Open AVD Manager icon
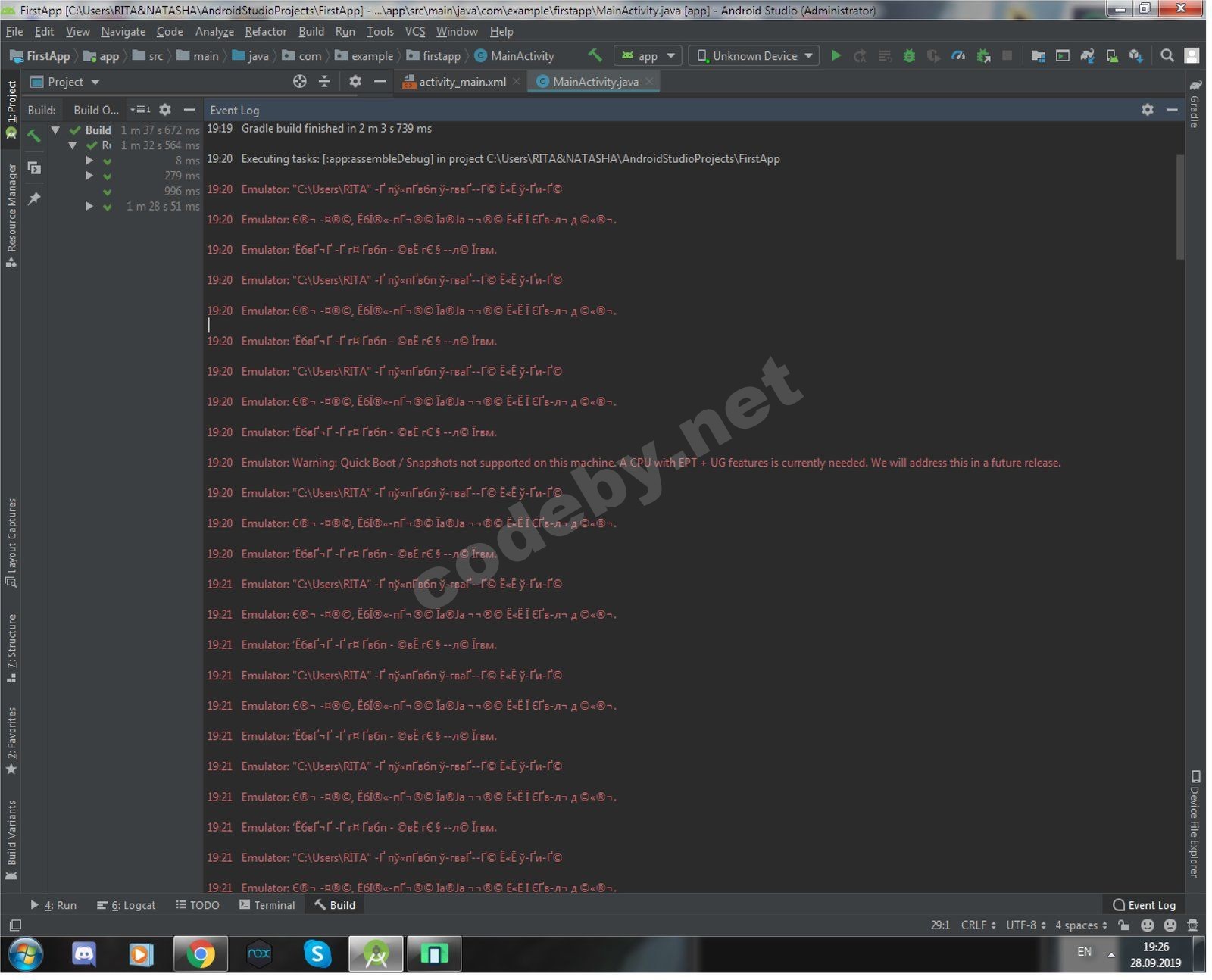This screenshot has height=980, width=1212. 1111,55
